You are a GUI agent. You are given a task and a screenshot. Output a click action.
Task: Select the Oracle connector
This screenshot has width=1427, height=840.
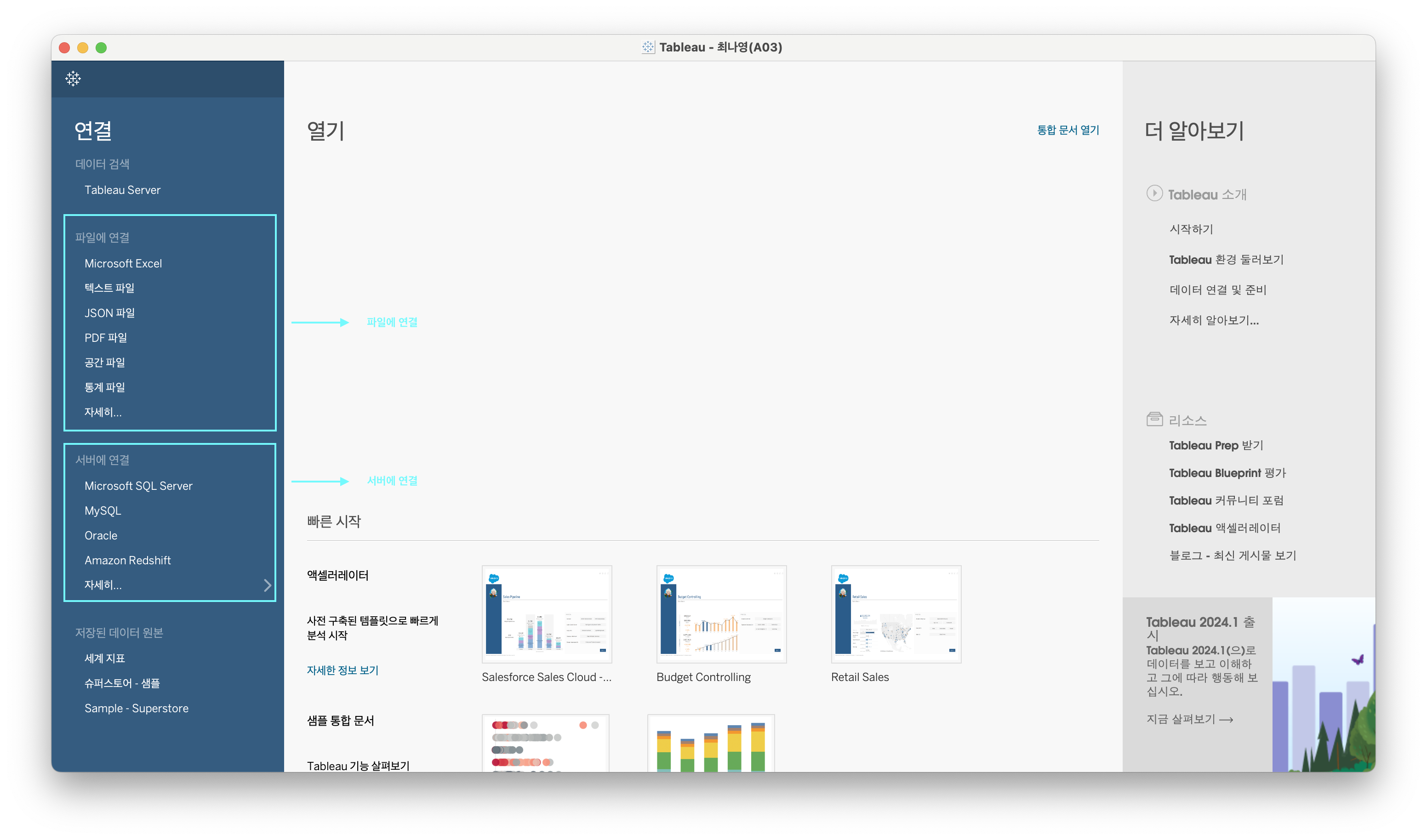point(101,536)
